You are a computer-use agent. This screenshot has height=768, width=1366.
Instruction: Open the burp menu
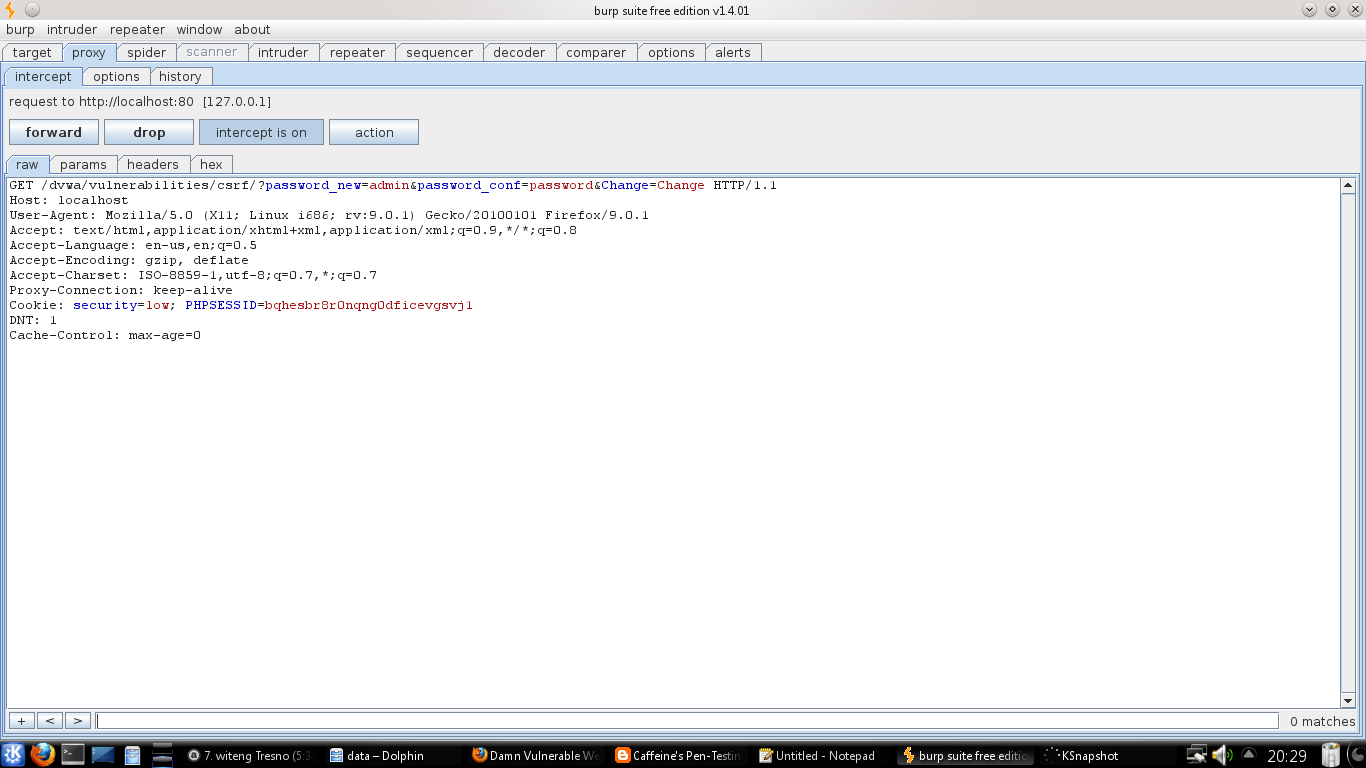[20, 30]
